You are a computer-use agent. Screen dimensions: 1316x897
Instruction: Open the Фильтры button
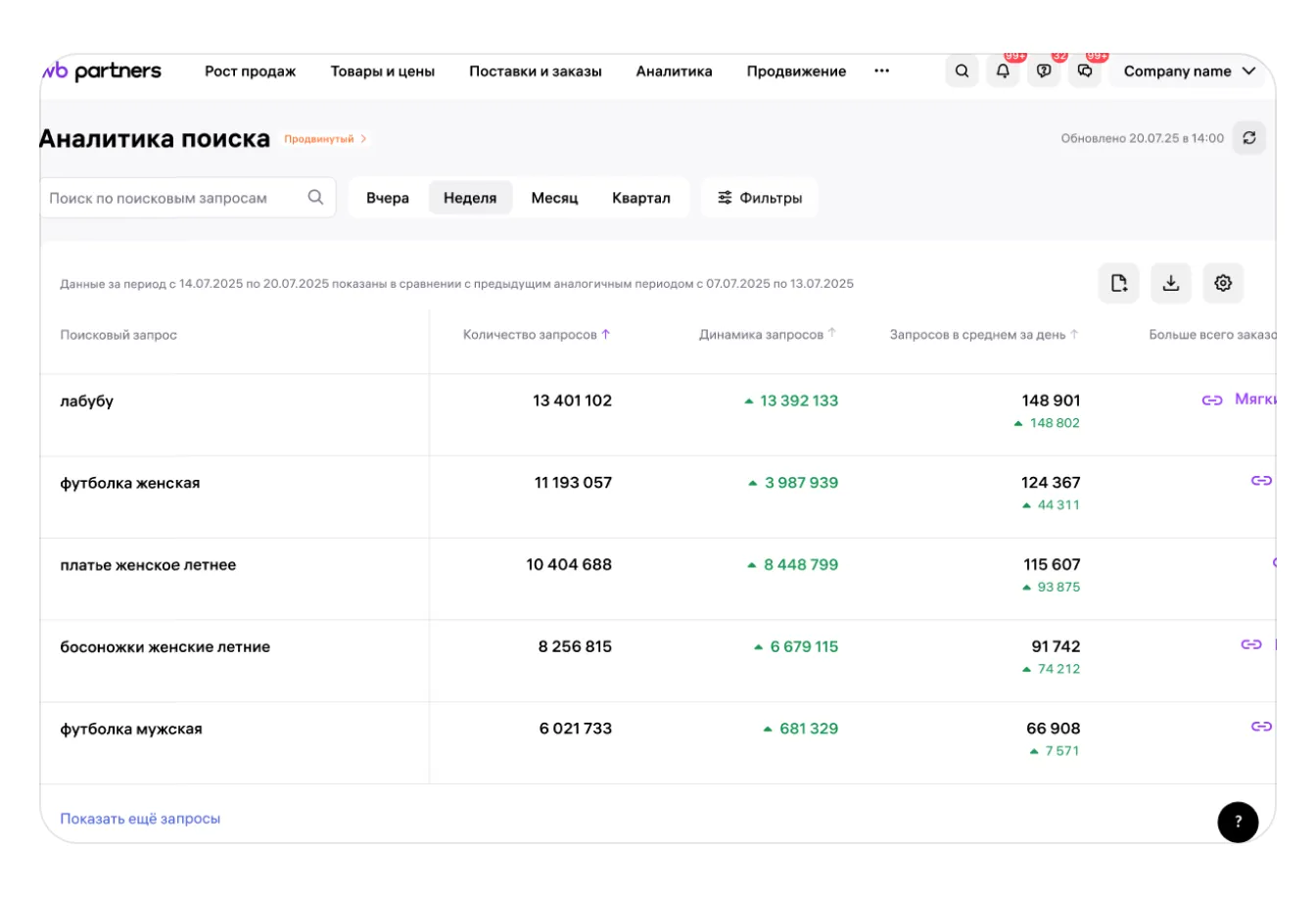760,198
